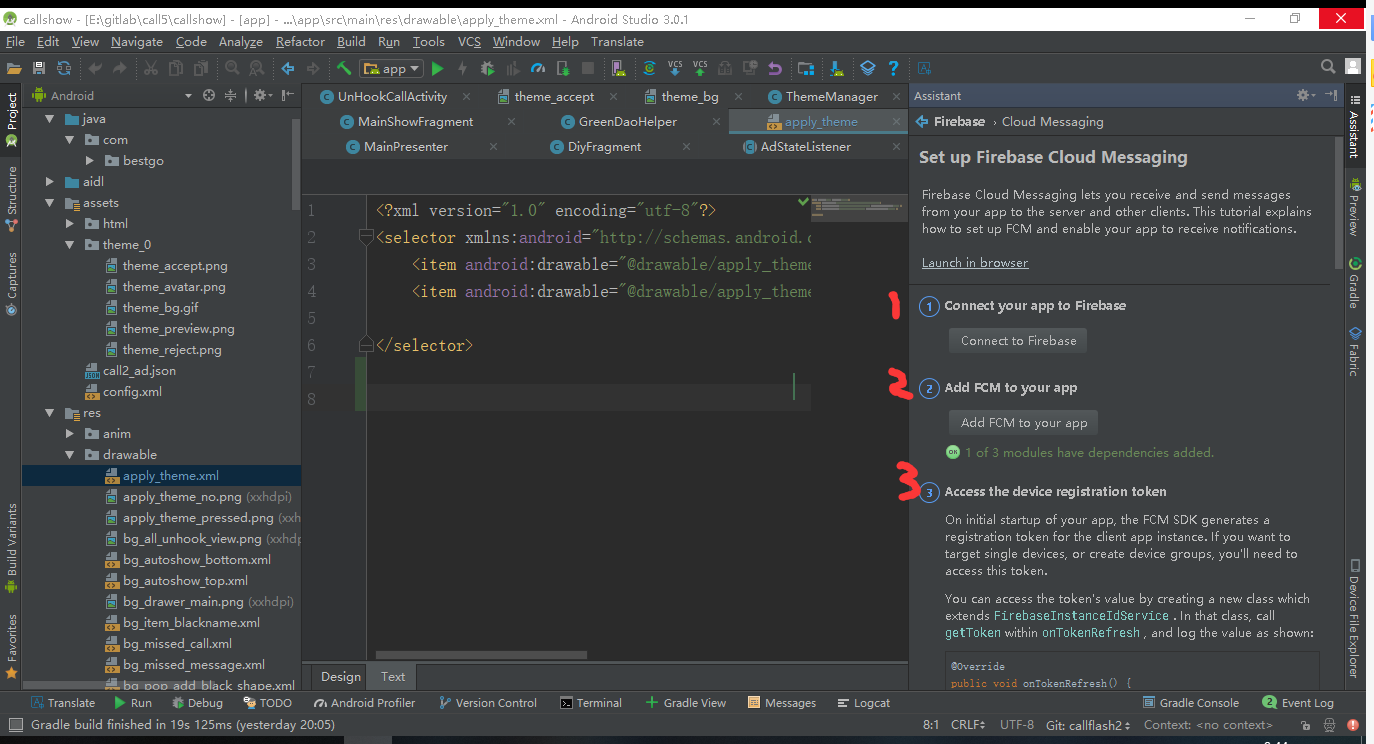Collapse the theme_0 folder node

point(71,245)
